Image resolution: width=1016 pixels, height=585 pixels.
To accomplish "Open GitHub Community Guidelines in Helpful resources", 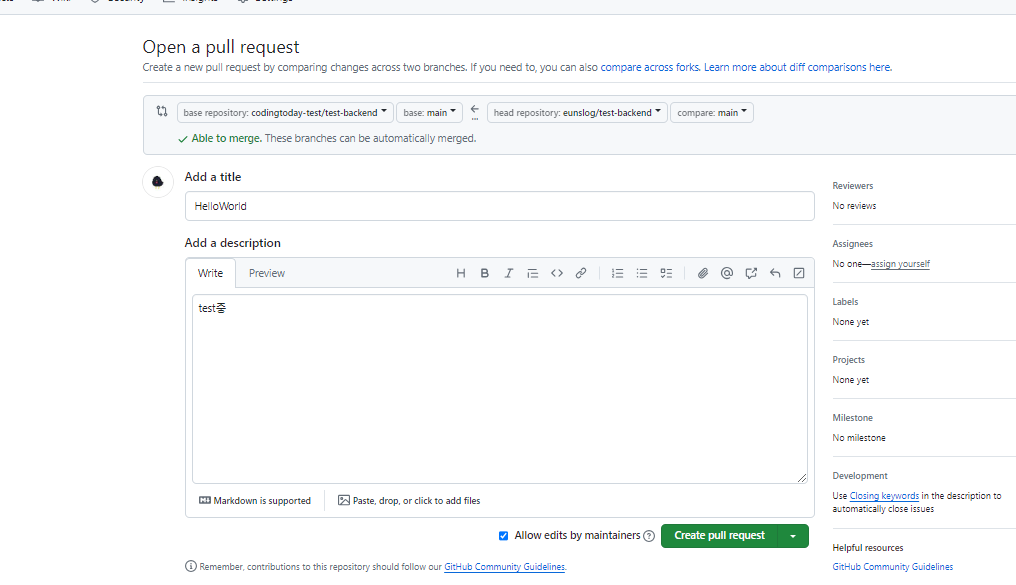I will [x=892, y=567].
